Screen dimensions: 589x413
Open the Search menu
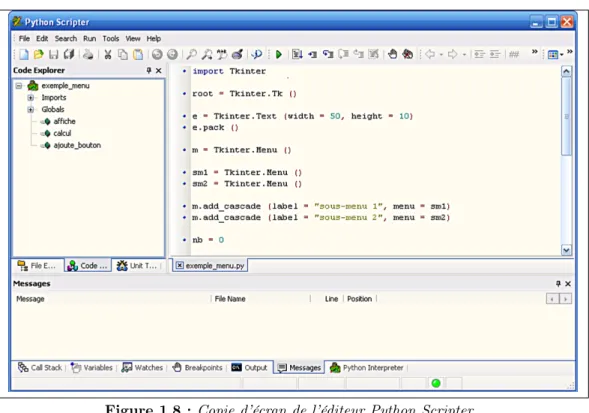(x=66, y=38)
